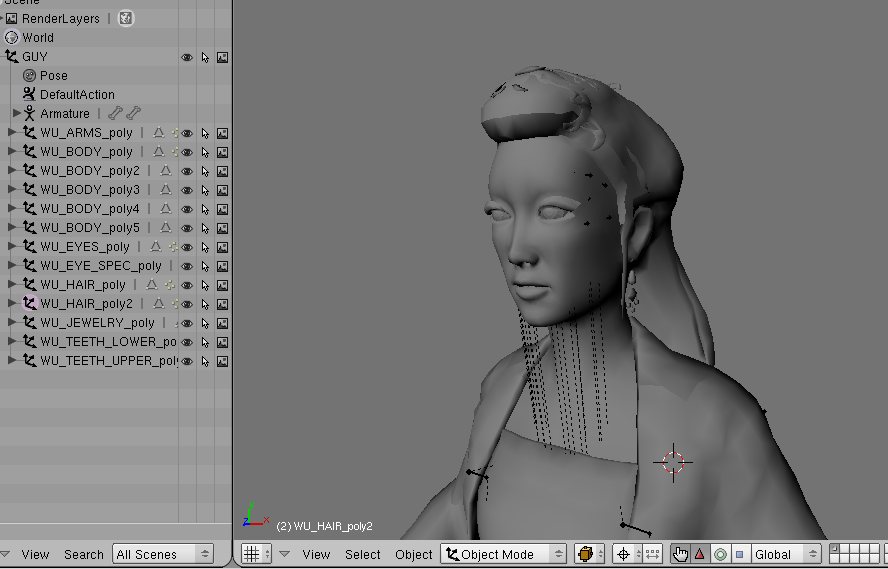Open the 3D view window type selector

[257, 554]
